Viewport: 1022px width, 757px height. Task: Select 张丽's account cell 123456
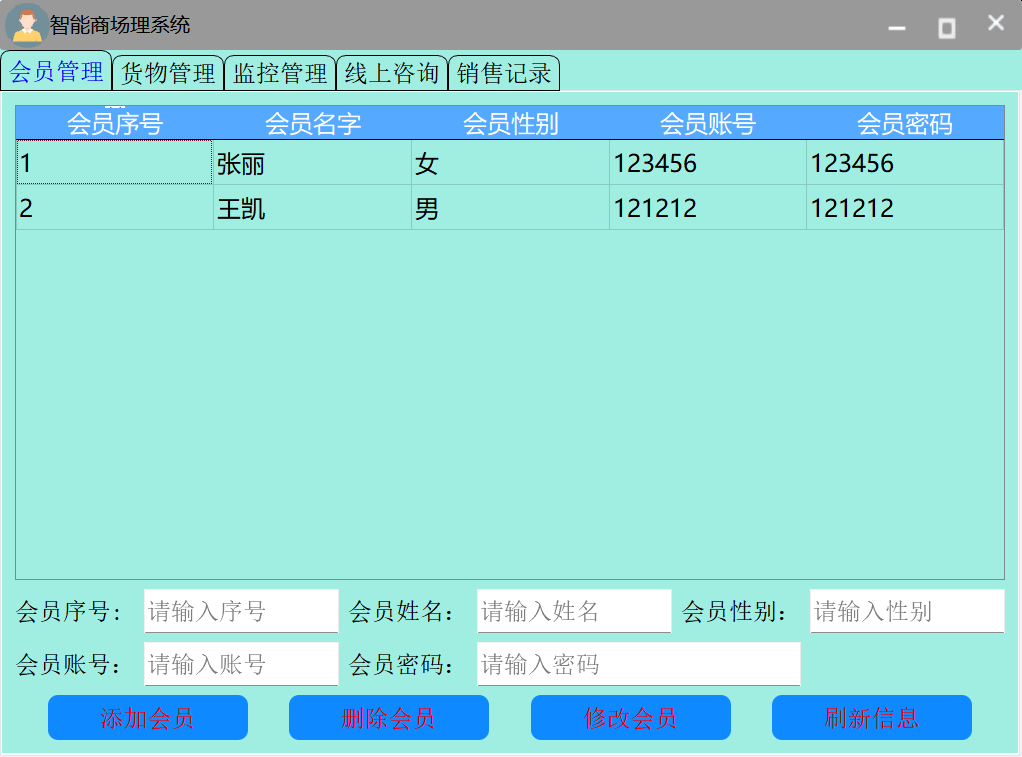point(708,162)
